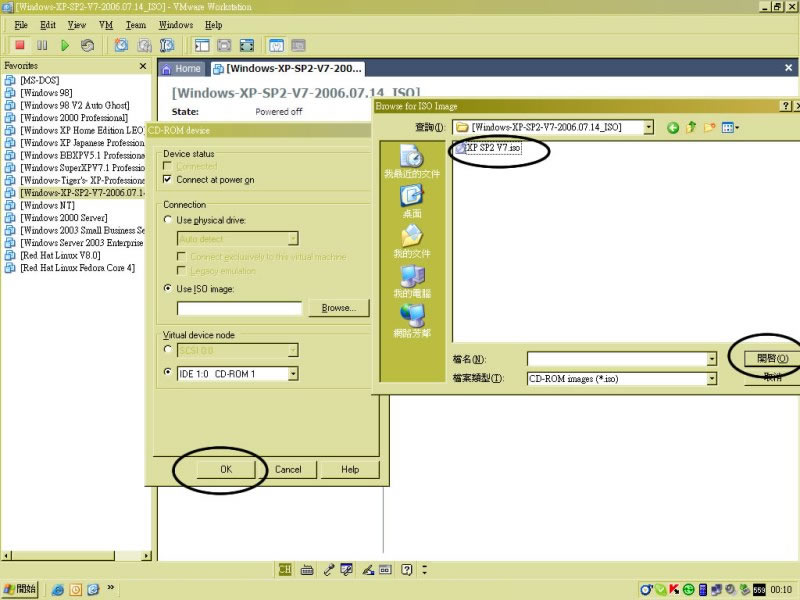The width and height of the screenshot is (800, 600).
Task: Click the 開始 Start button
Action: [x=20, y=589]
